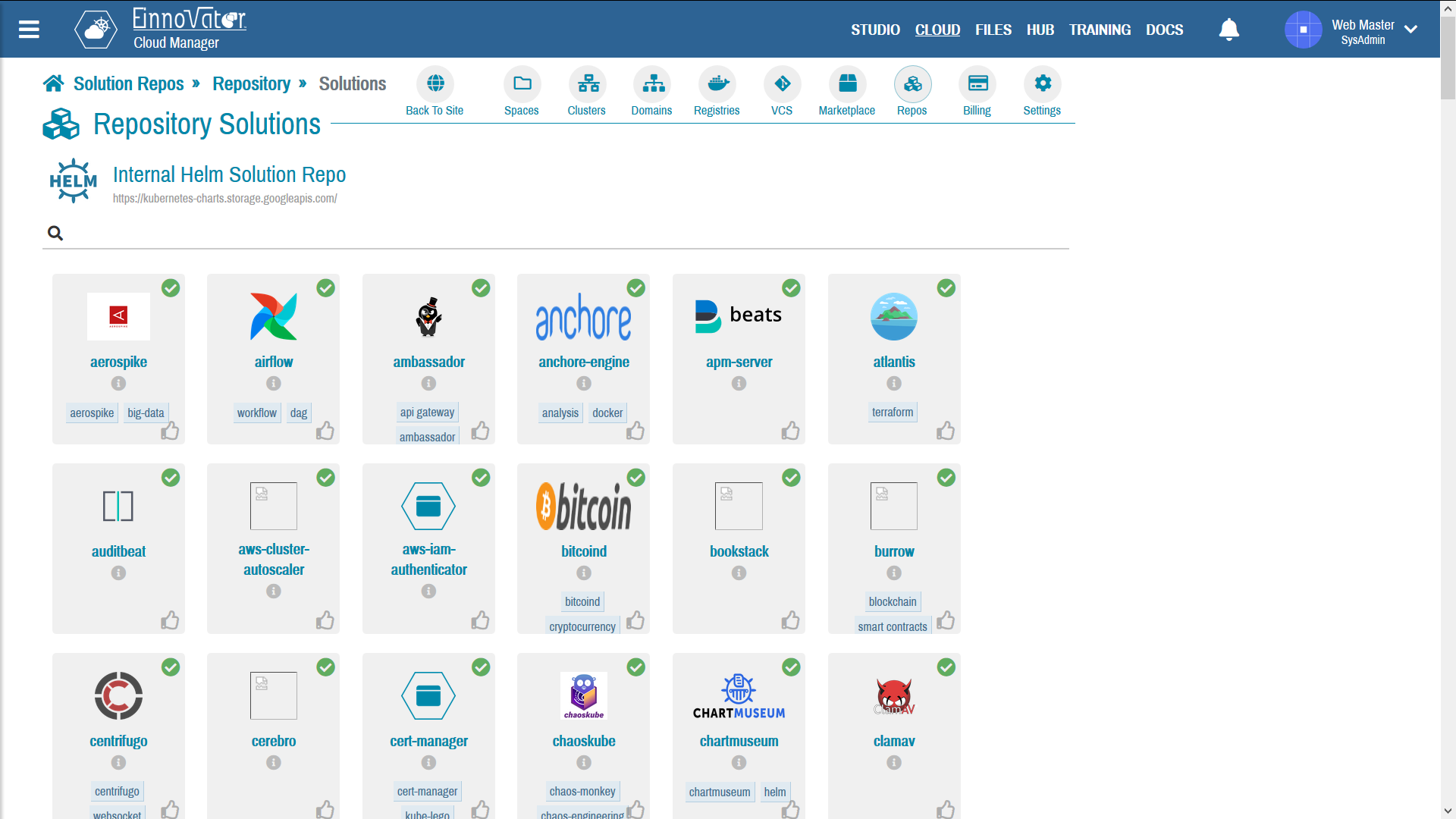Toggle the airflow green checkmark
The width and height of the screenshot is (1456, 819).
[326, 288]
